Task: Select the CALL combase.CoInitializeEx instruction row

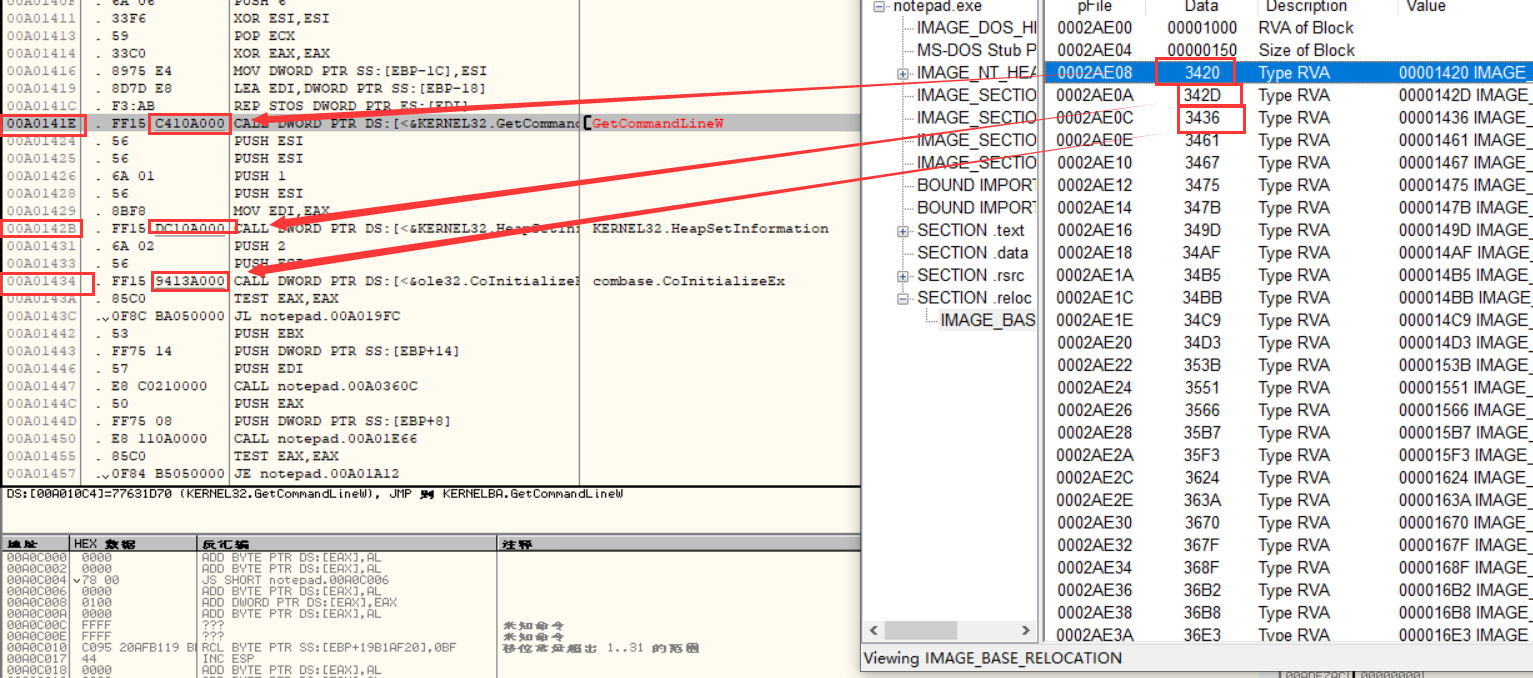Action: 400,281
